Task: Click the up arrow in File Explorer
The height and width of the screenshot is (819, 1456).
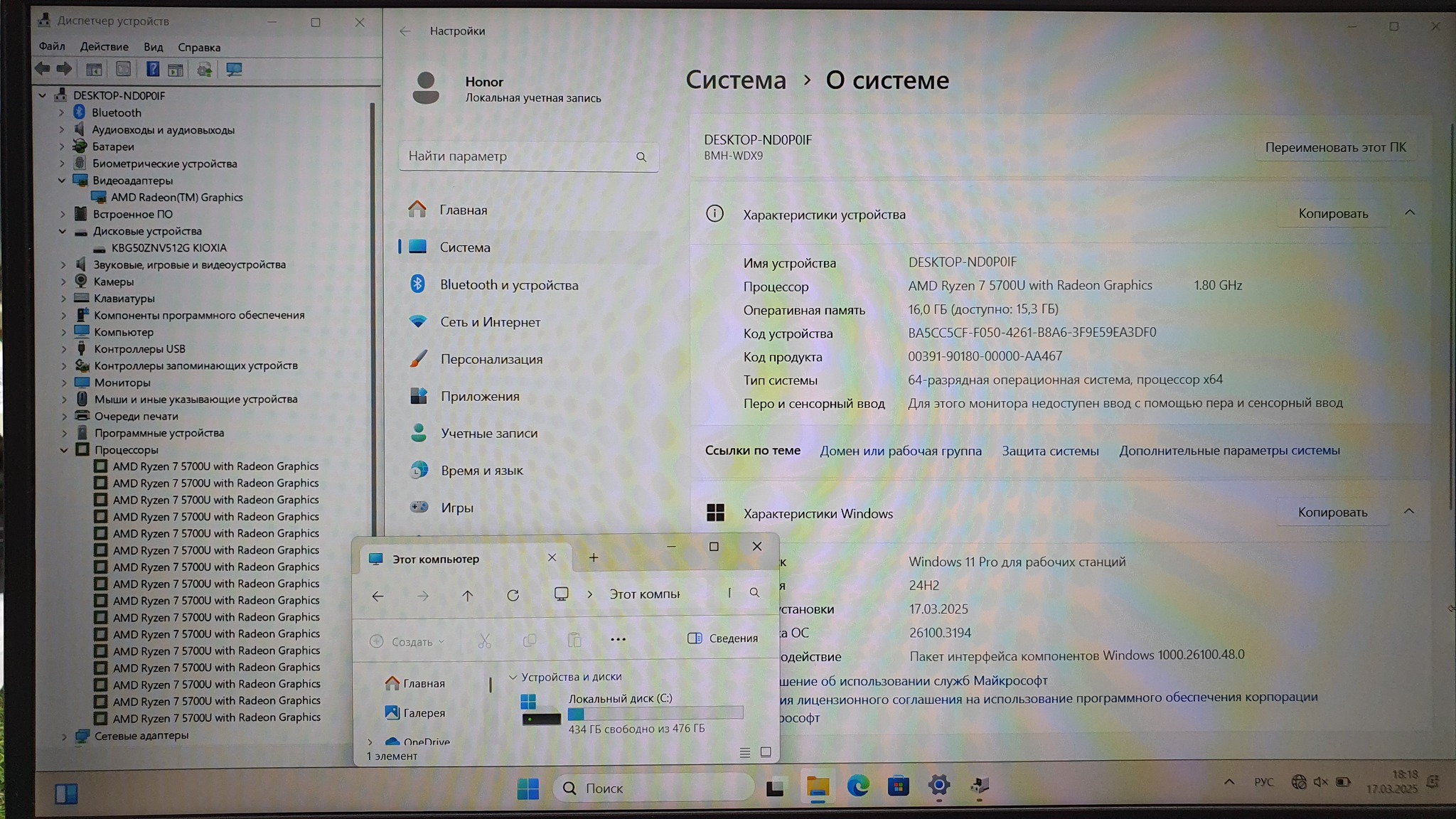Action: (x=467, y=595)
